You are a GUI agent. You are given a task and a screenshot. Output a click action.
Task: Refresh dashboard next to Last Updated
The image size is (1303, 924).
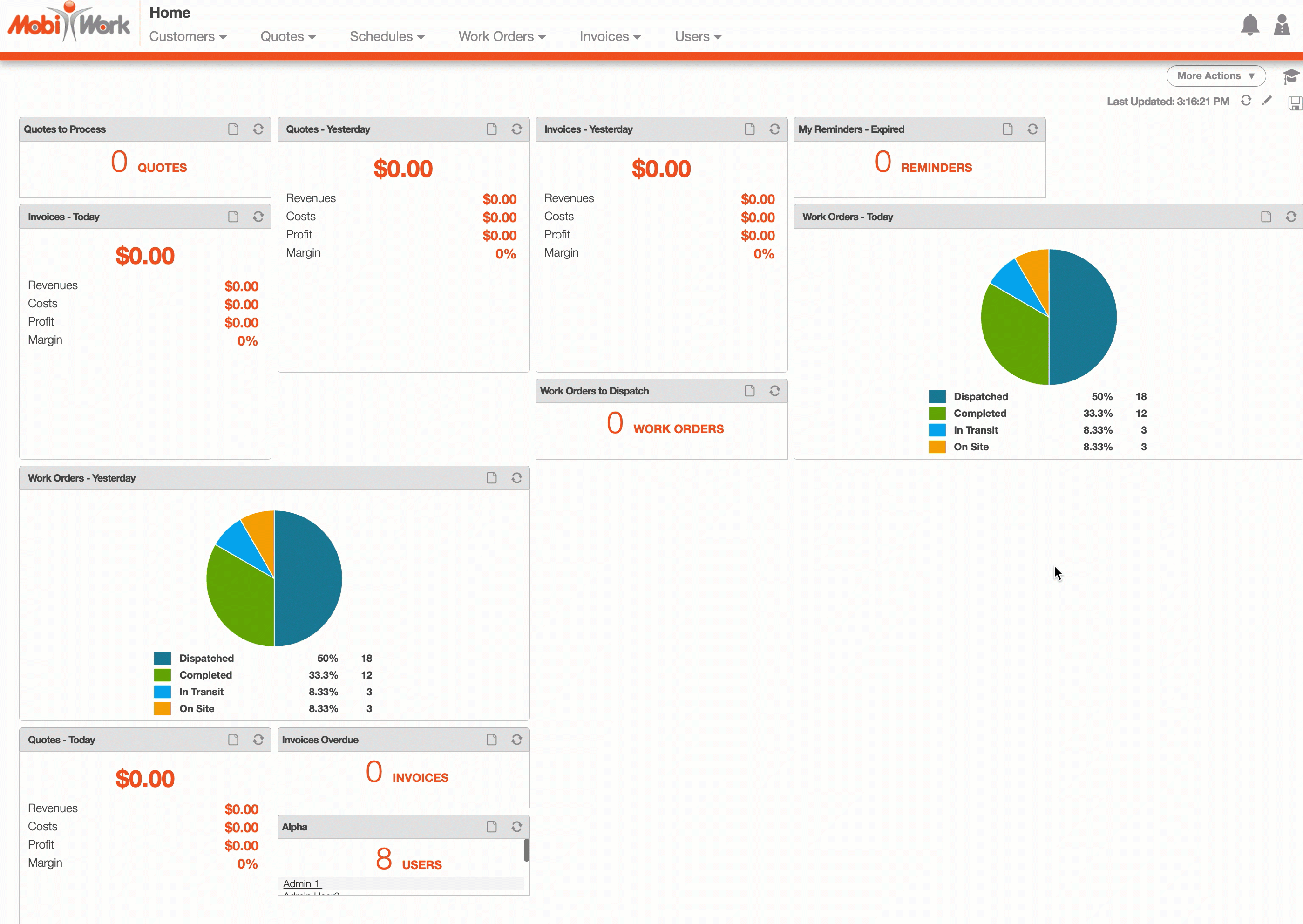(1246, 101)
